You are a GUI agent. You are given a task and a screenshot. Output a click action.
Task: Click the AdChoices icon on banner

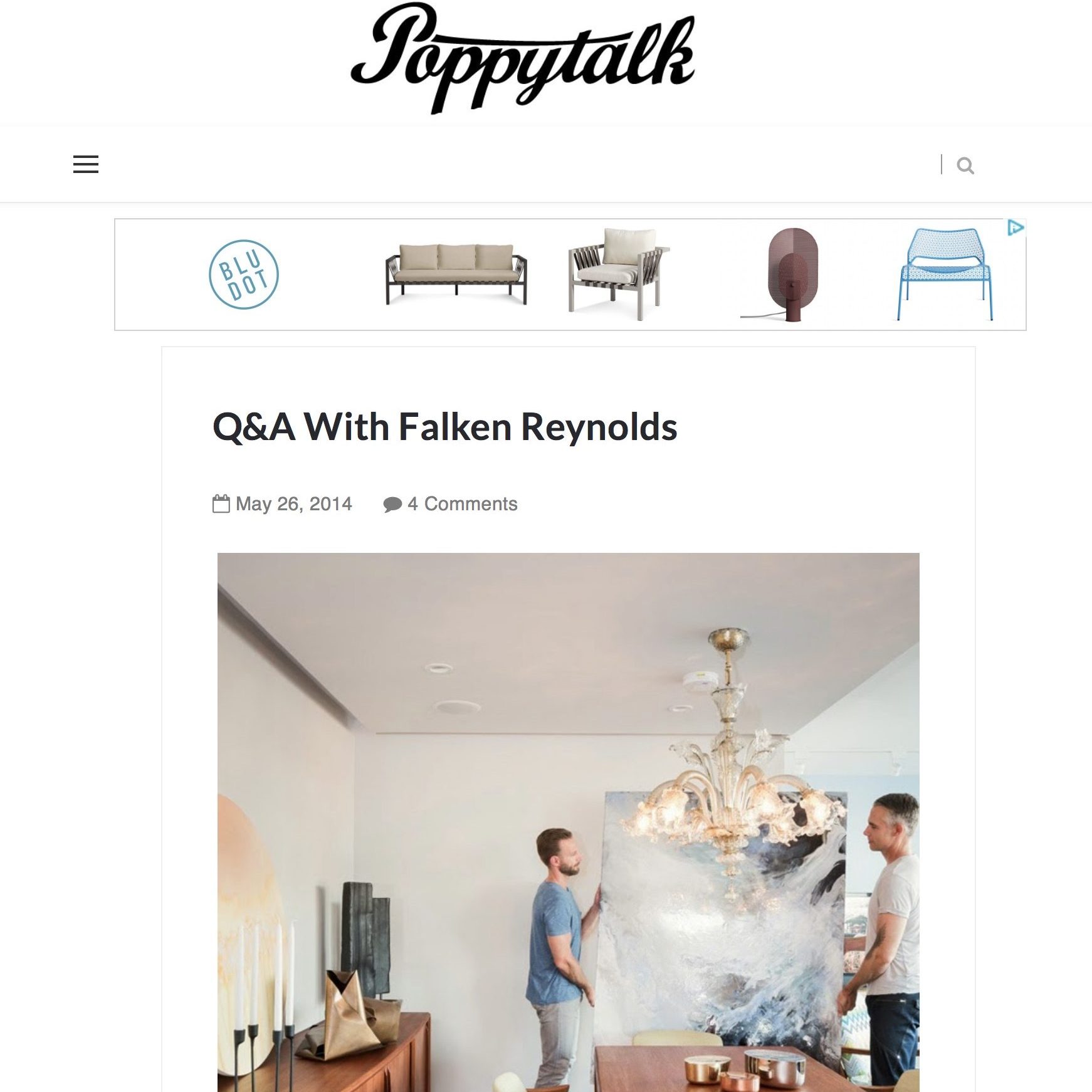(1016, 228)
